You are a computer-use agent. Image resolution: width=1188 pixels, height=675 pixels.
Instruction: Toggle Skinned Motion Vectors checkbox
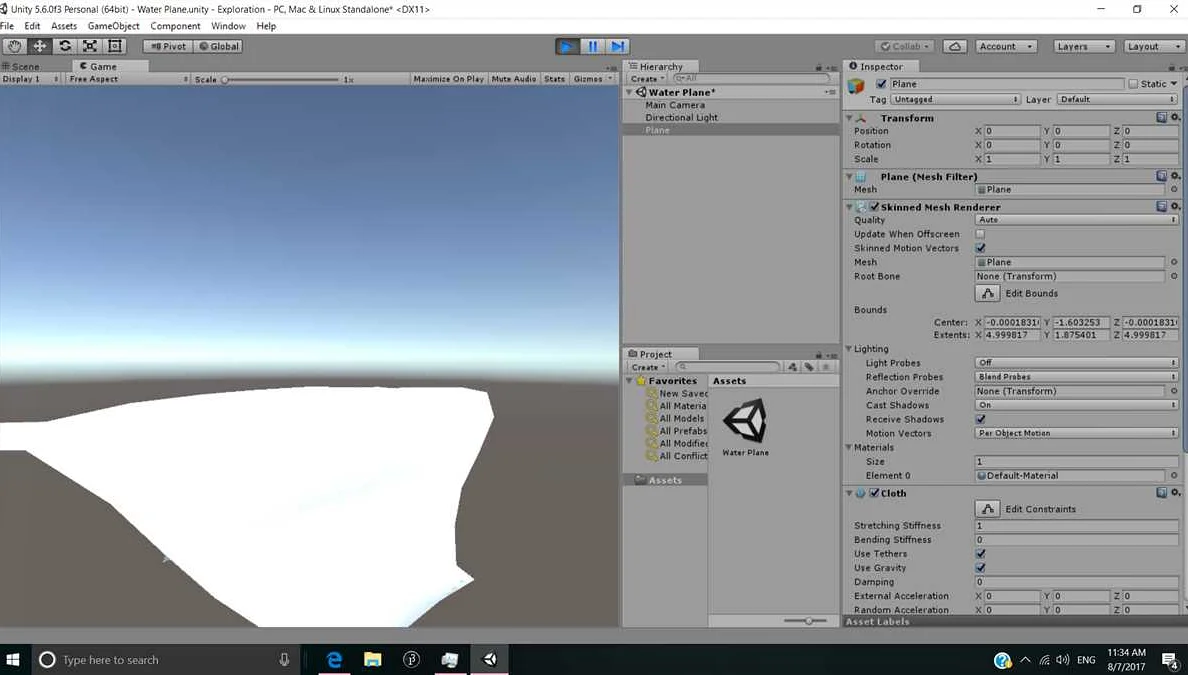tap(980, 248)
